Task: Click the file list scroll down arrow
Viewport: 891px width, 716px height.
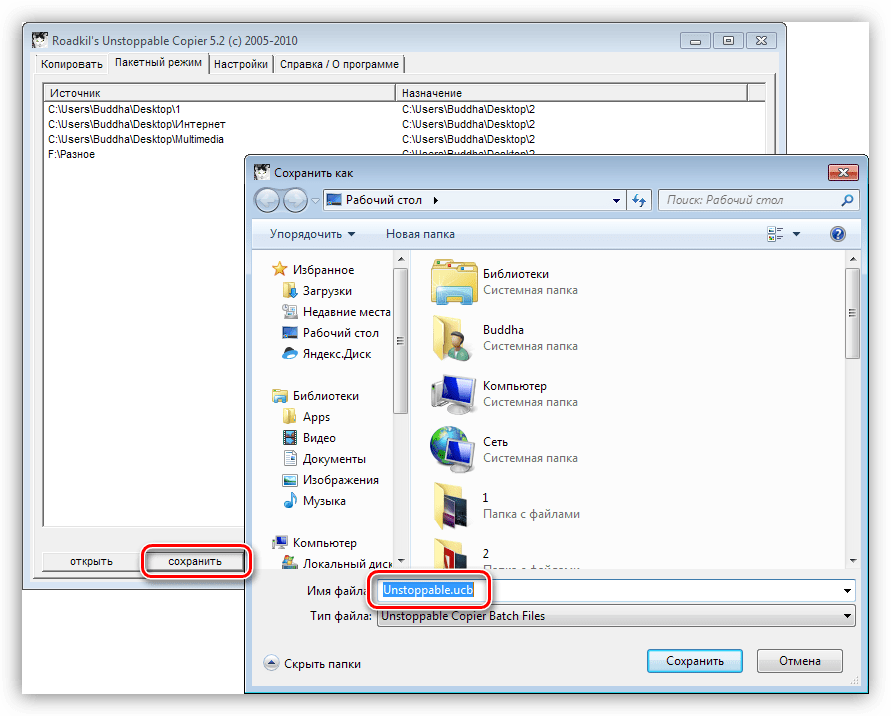Action: pyautogui.click(x=853, y=561)
